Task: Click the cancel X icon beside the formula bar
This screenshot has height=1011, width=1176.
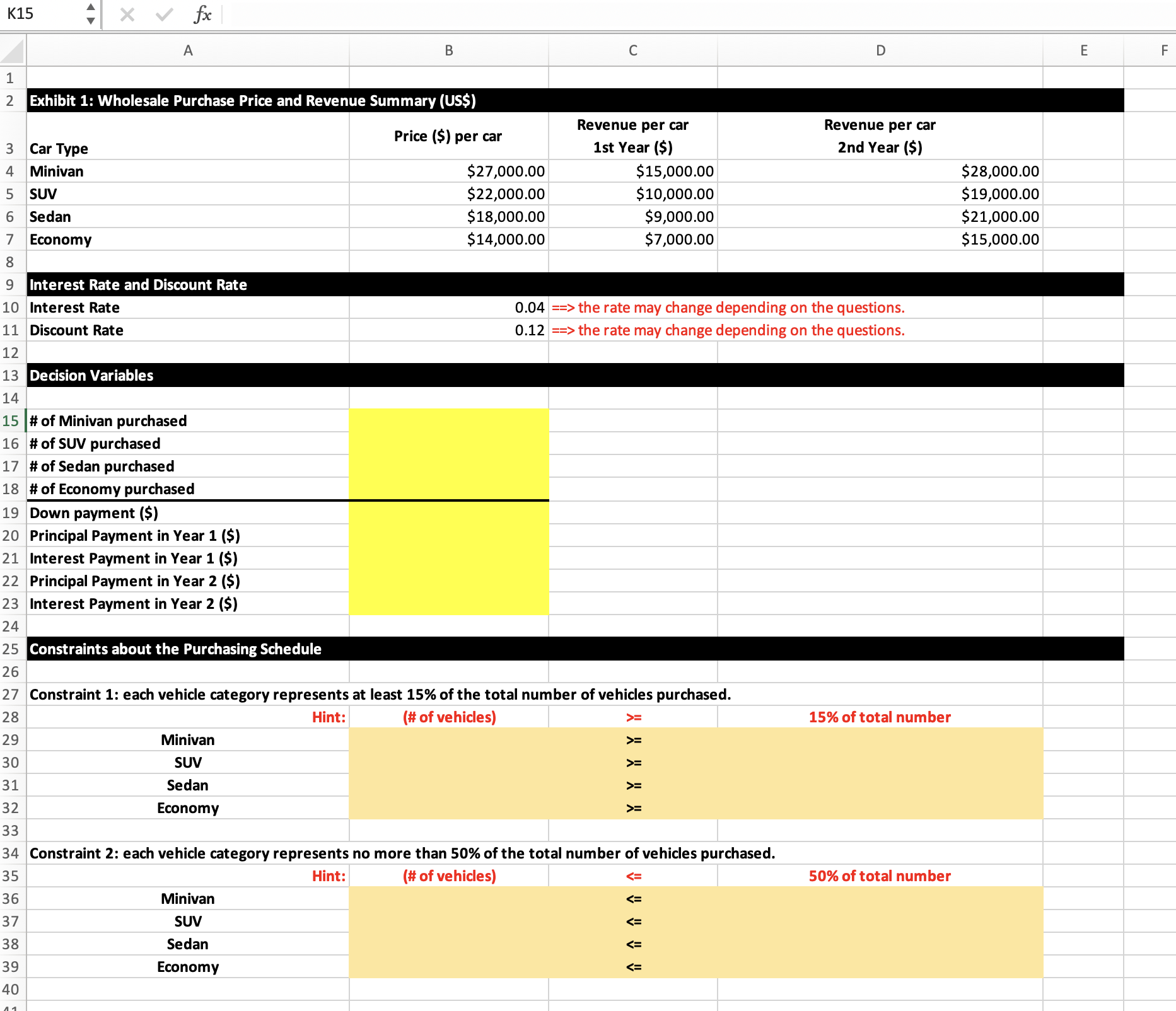Action: point(126,14)
